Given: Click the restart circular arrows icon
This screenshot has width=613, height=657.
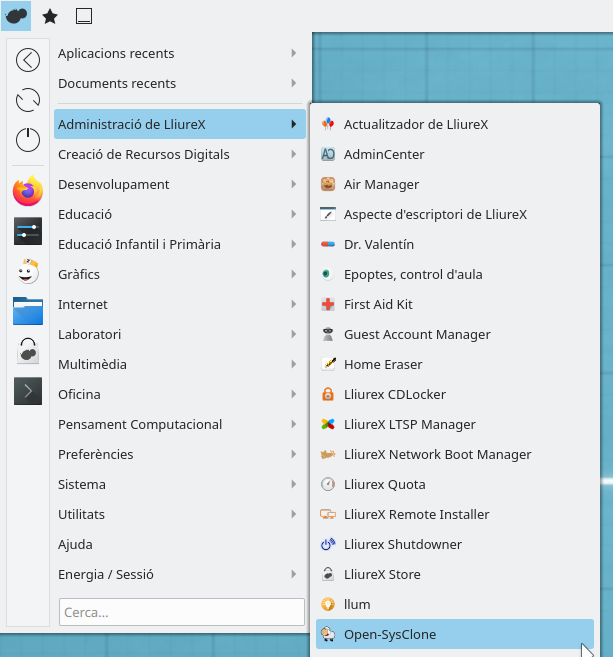Looking at the screenshot, I should [x=28, y=100].
